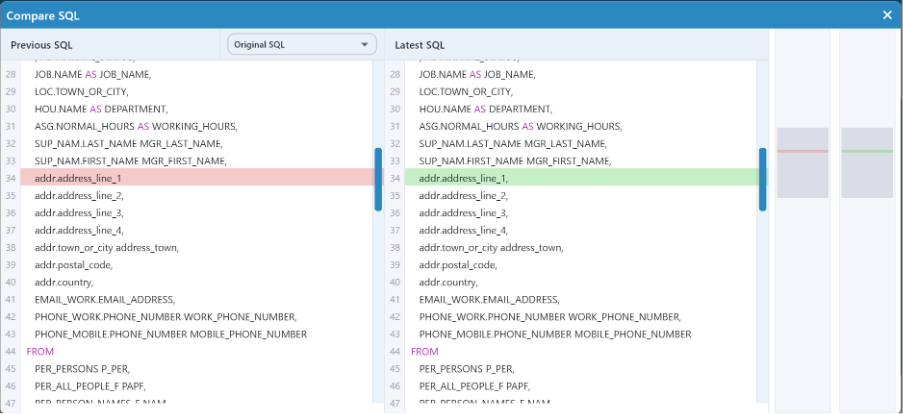Click PHONE_WORK.PHONE_NUMBER line in Latest SQL
Image resolution: width=903 pixels, height=414 pixels.
pos(551,317)
